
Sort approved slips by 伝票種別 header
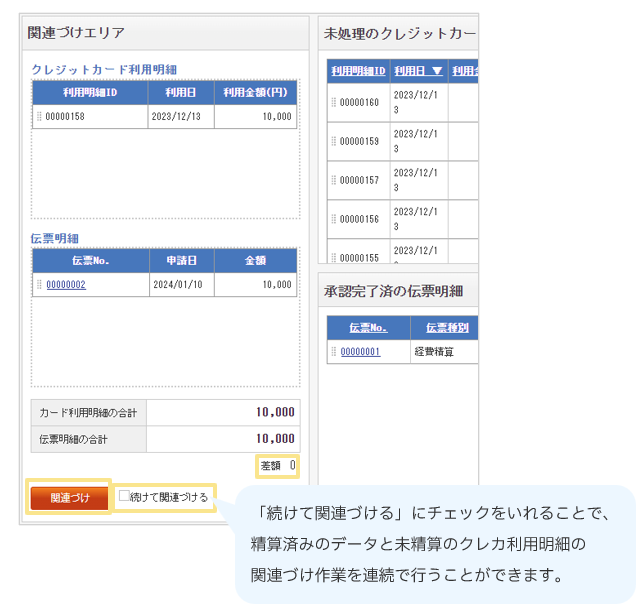point(447,328)
